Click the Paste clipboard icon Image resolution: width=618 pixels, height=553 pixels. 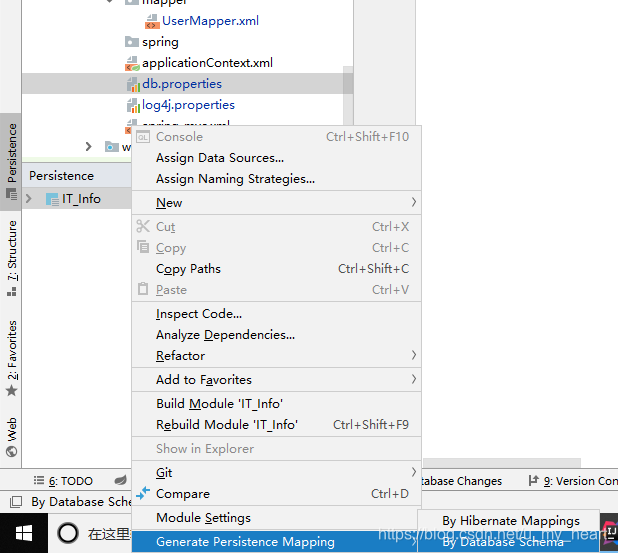143,289
